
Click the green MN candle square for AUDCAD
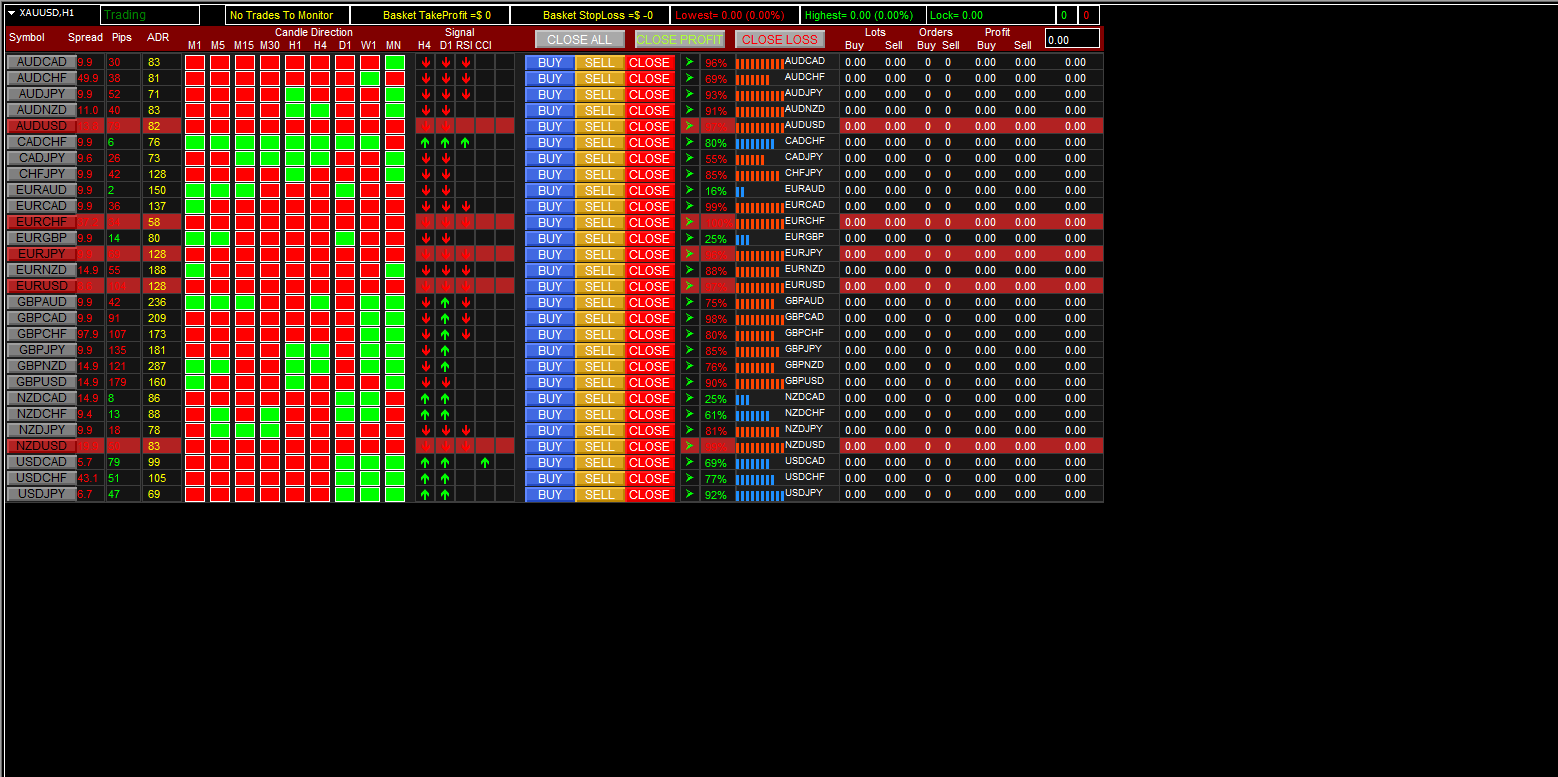pos(395,62)
